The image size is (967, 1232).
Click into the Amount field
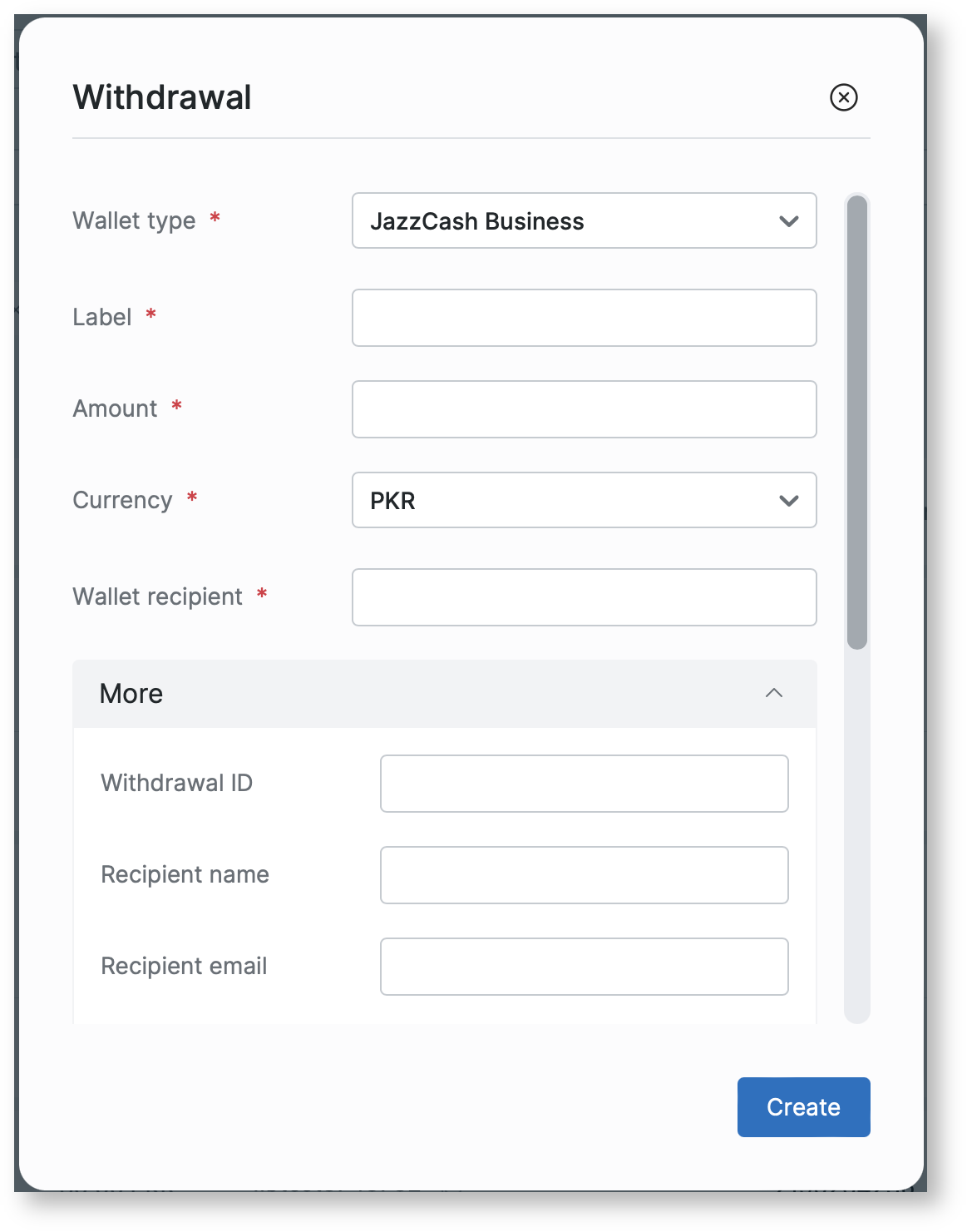[584, 409]
